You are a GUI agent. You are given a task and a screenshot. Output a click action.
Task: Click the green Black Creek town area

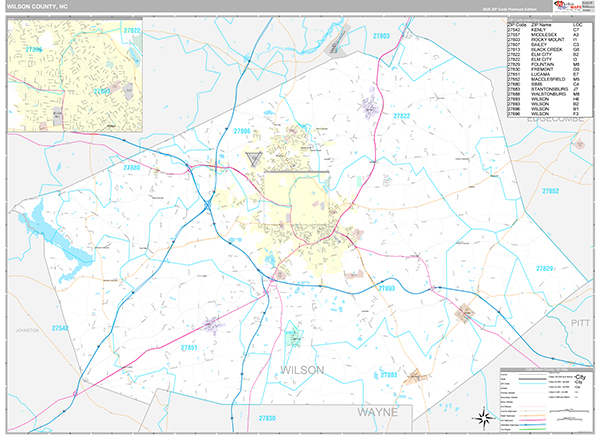point(293,337)
